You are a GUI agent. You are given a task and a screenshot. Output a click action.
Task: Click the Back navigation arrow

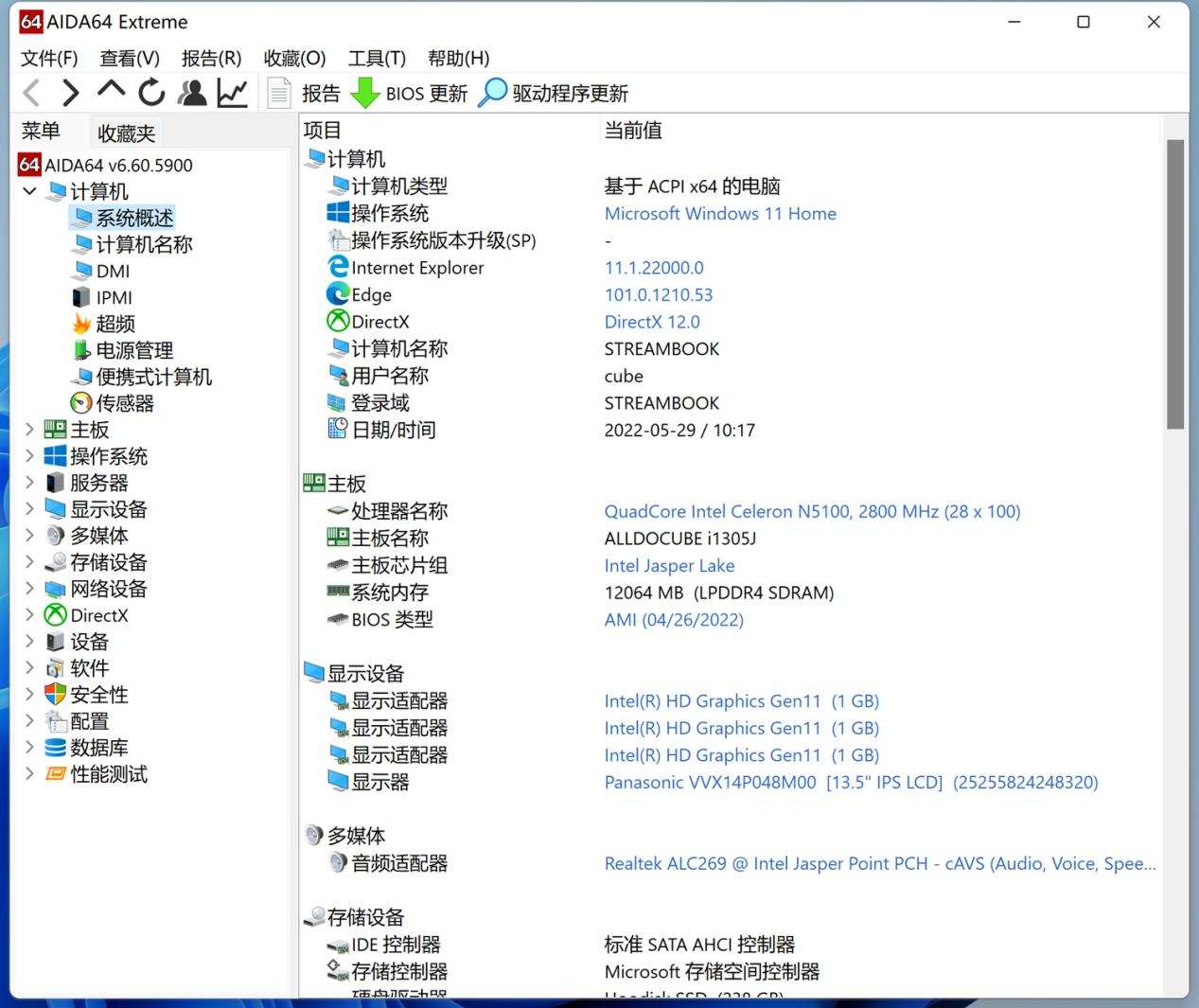31,93
